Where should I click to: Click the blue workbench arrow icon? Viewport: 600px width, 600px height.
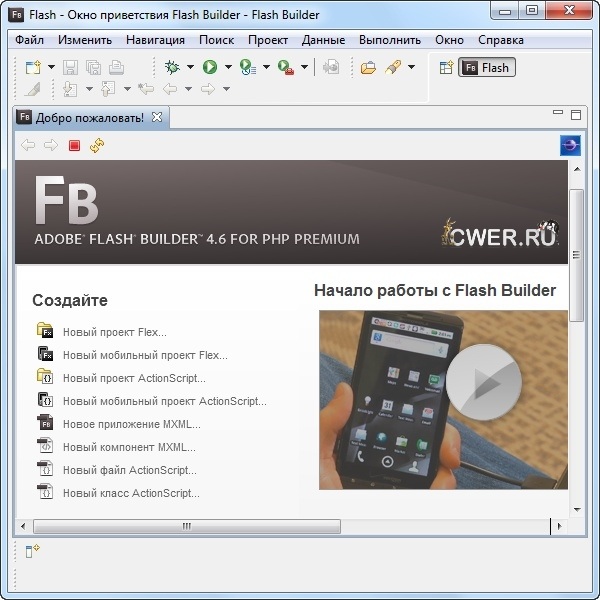pos(570,146)
